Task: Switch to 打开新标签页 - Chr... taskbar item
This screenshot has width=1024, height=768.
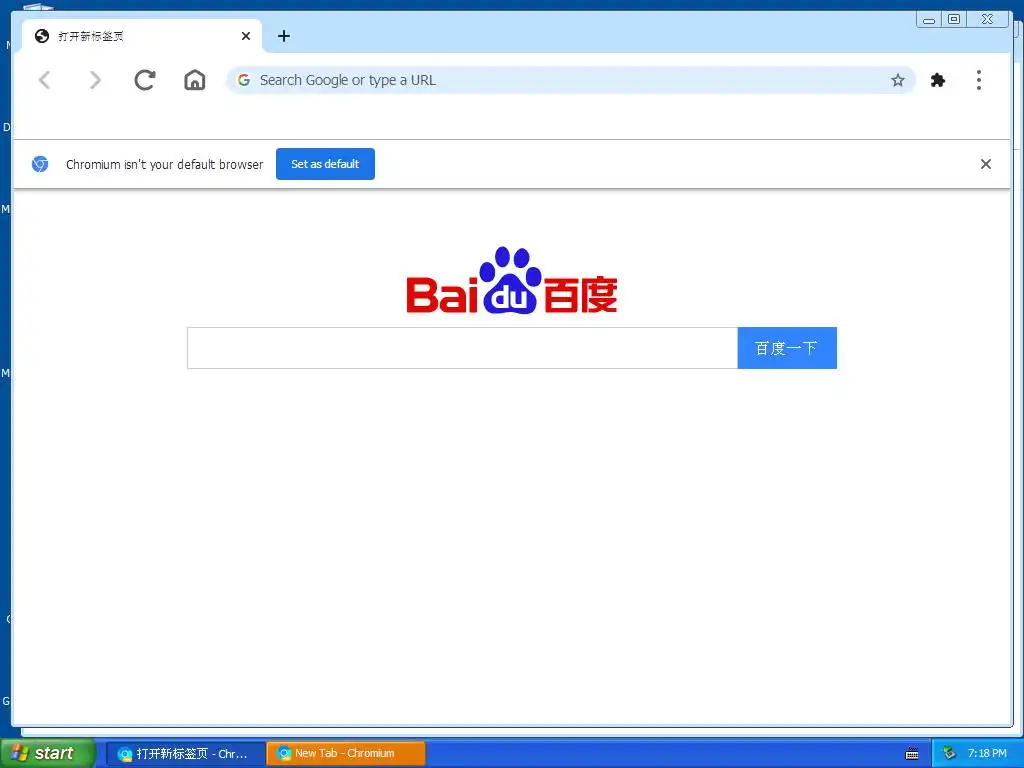Action: pos(185,754)
